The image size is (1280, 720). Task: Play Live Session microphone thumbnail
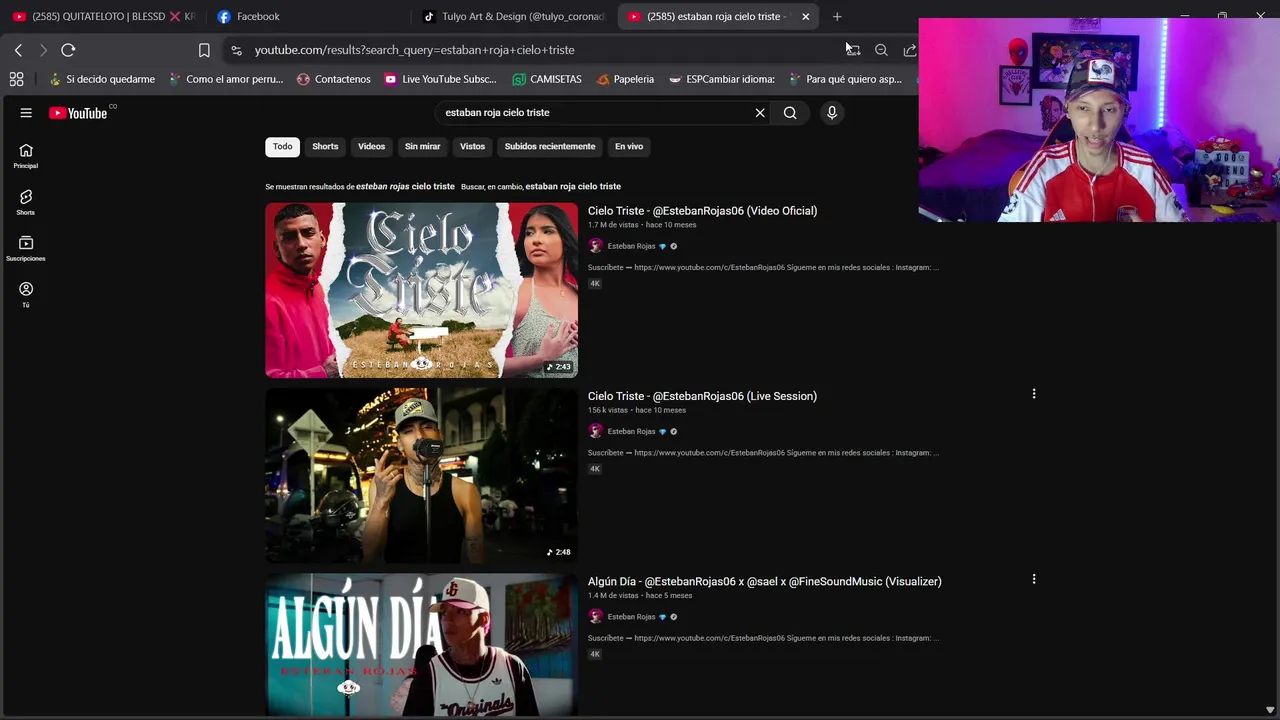(421, 476)
